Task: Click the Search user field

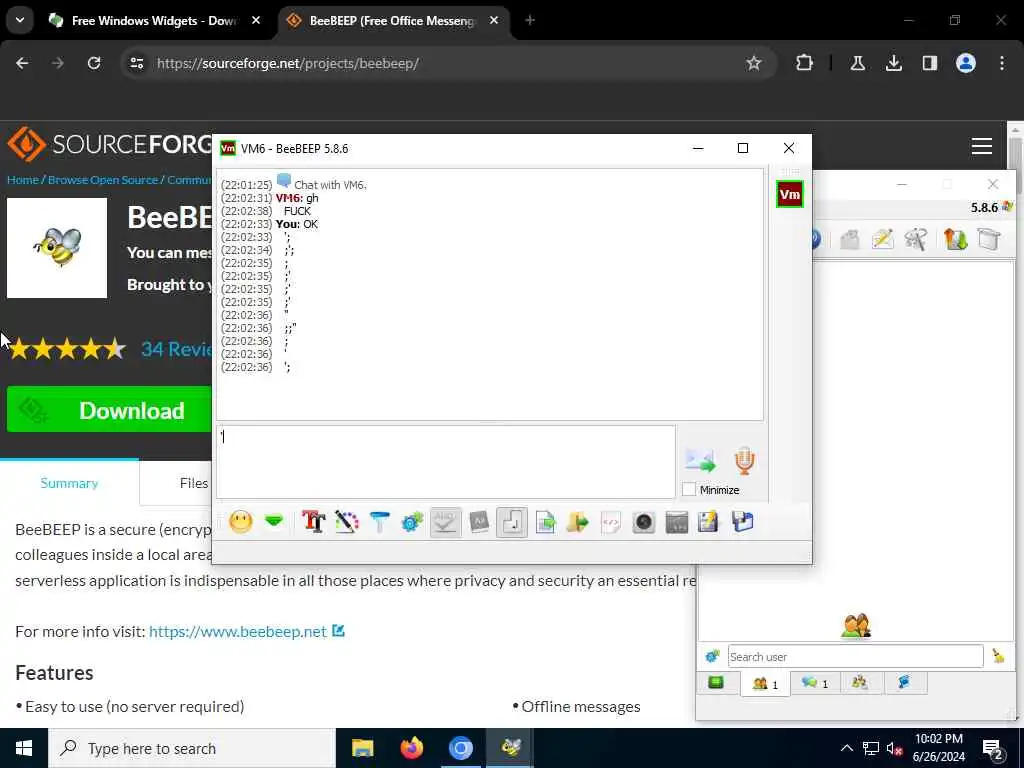Action: tap(856, 656)
